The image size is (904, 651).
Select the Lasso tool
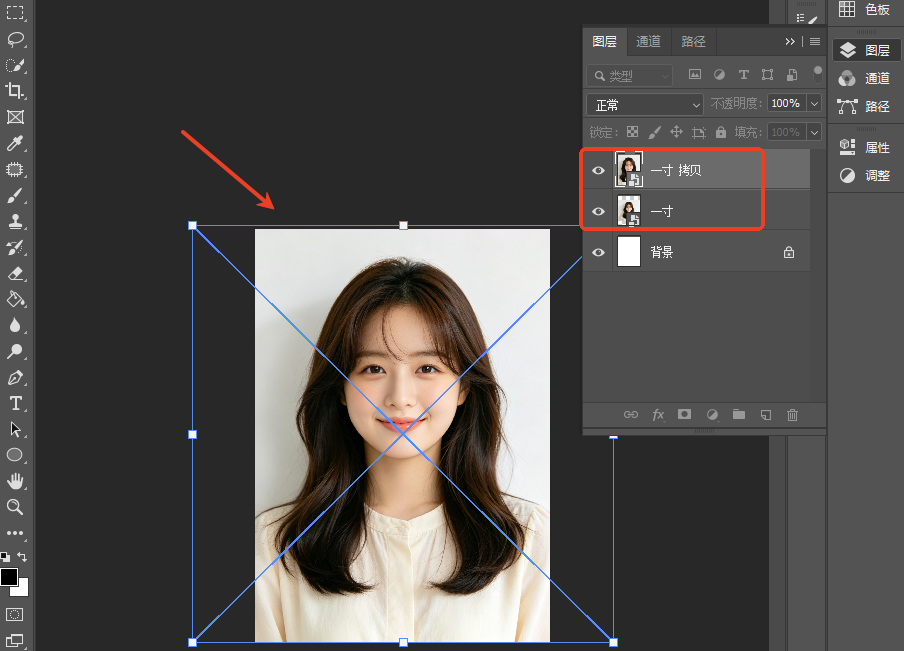(15, 39)
